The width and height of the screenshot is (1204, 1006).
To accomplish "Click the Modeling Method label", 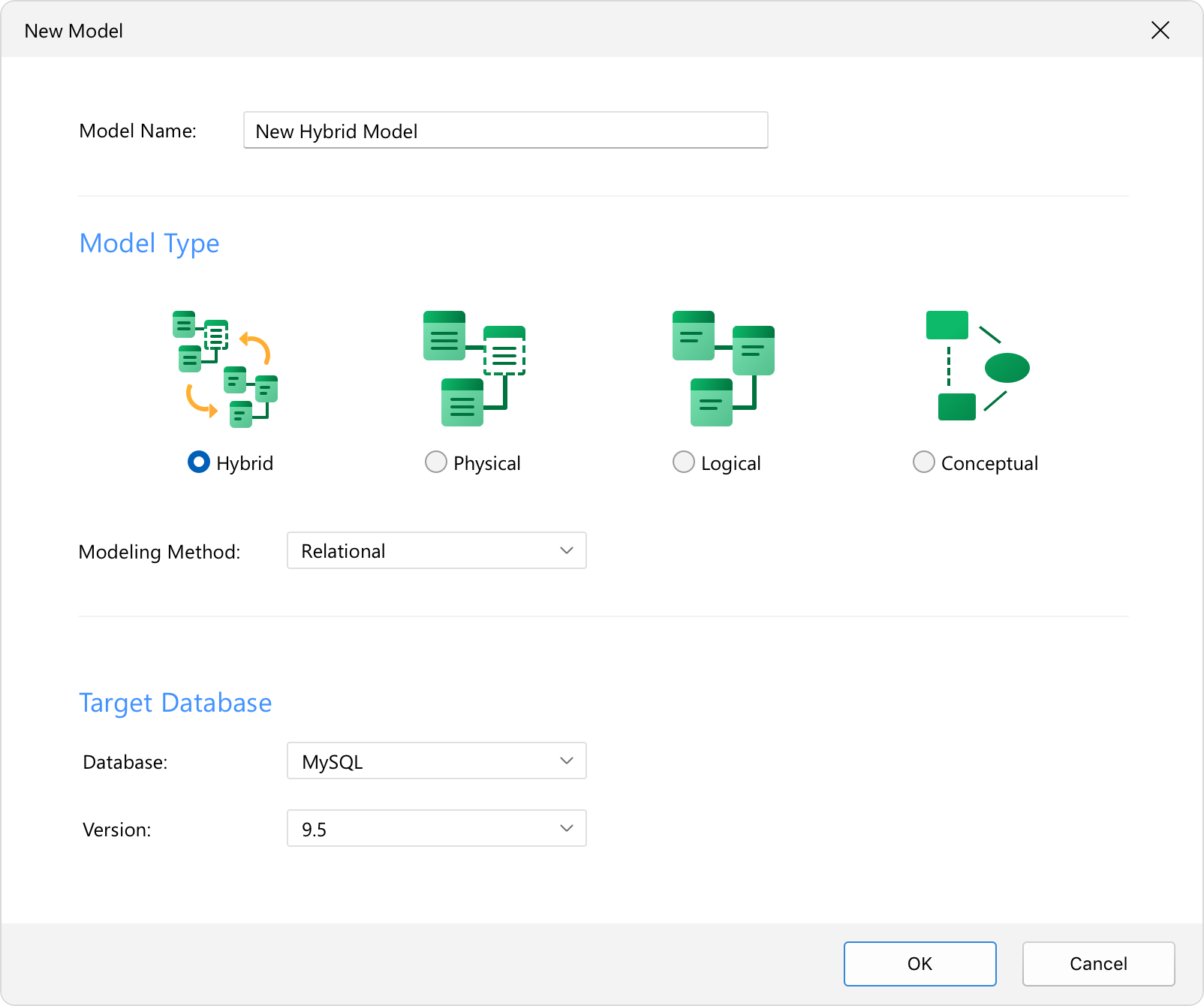I will point(160,552).
